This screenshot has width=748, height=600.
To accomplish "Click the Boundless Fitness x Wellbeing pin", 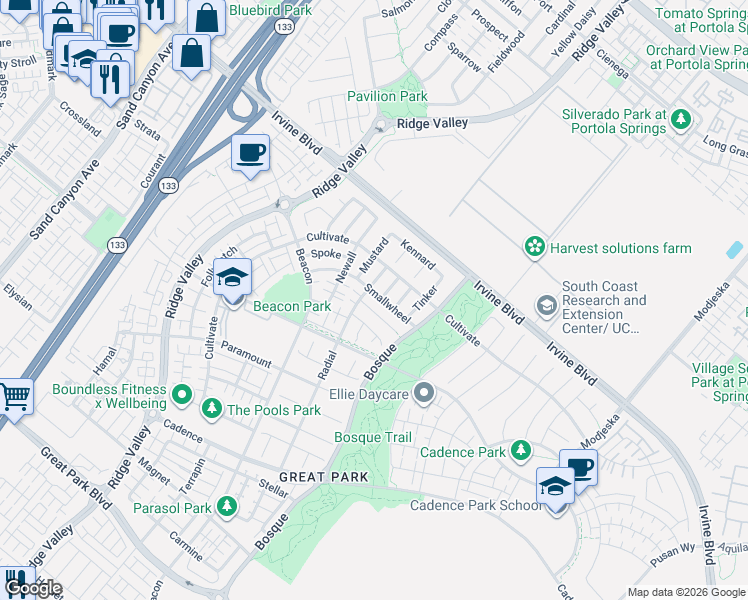I will pos(182,395).
